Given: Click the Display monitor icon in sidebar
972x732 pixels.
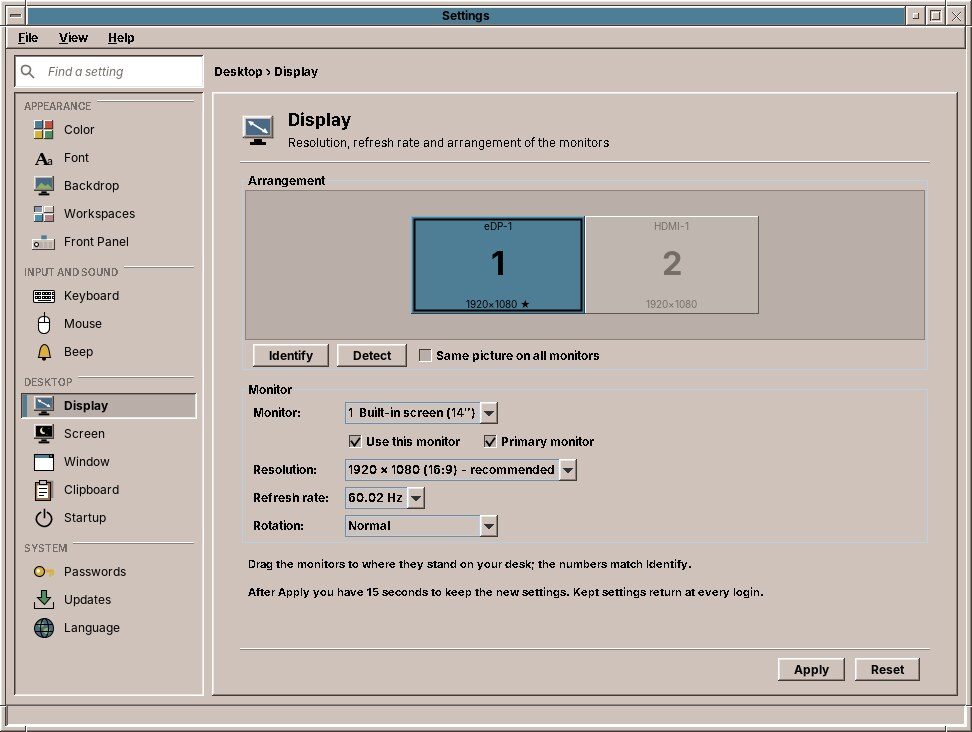Looking at the screenshot, I should 43,406.
